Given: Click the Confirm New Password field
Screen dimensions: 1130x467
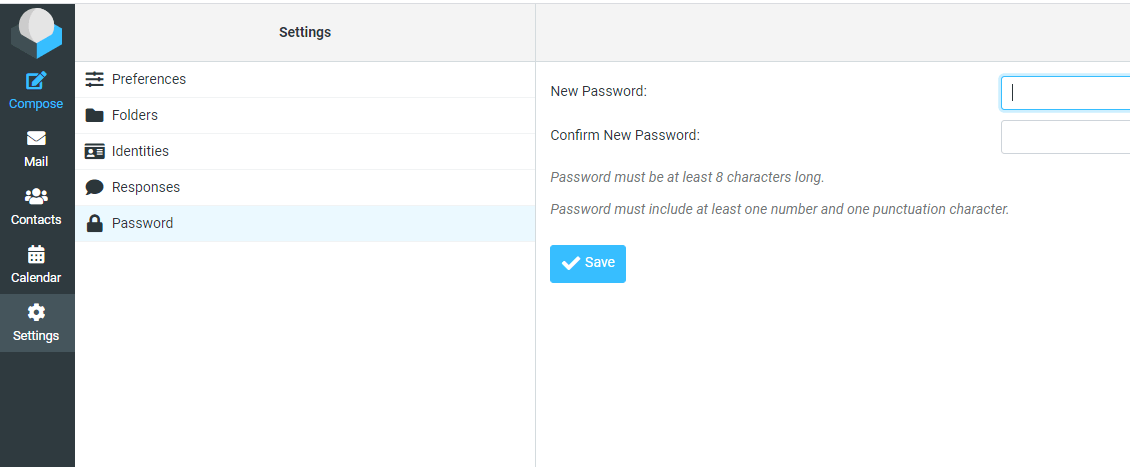Looking at the screenshot, I should point(1065,137).
